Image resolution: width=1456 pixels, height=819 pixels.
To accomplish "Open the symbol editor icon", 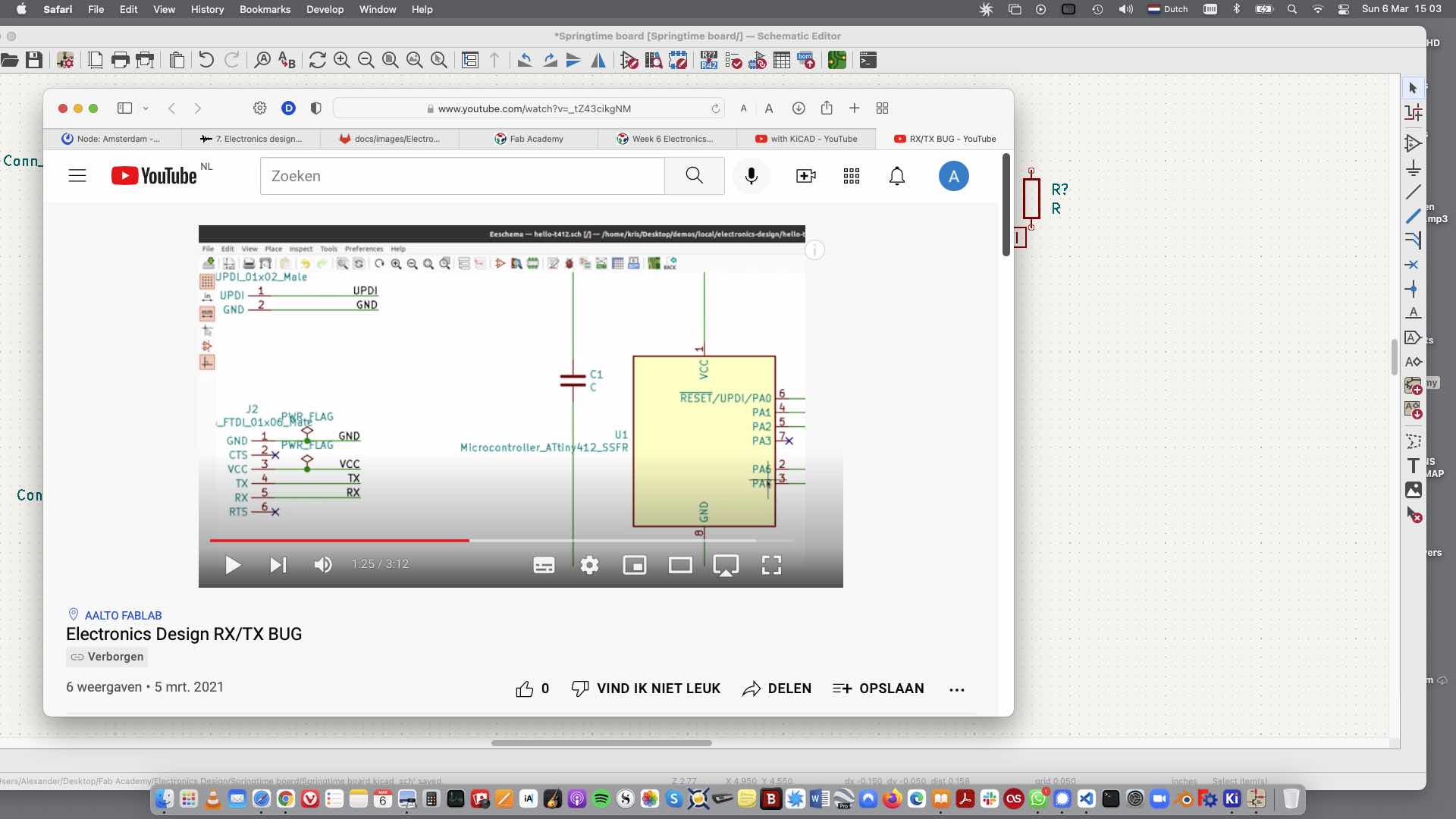I will click(x=629, y=60).
